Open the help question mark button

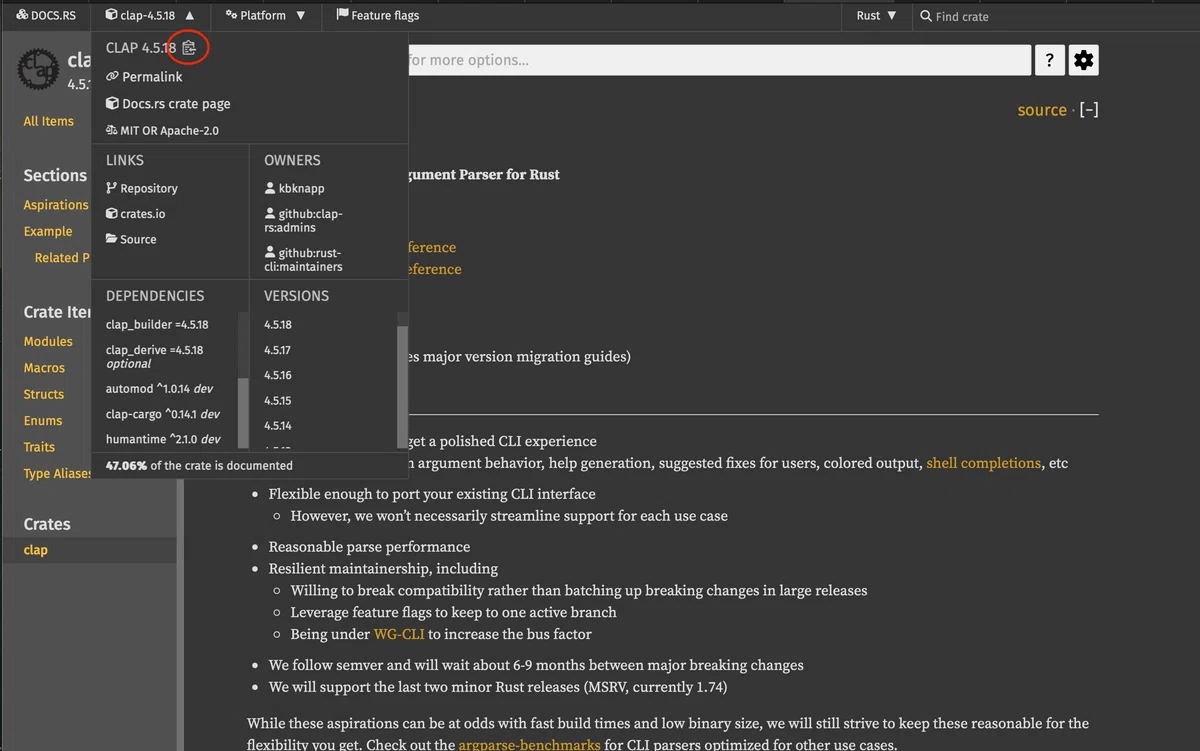click(x=1049, y=60)
